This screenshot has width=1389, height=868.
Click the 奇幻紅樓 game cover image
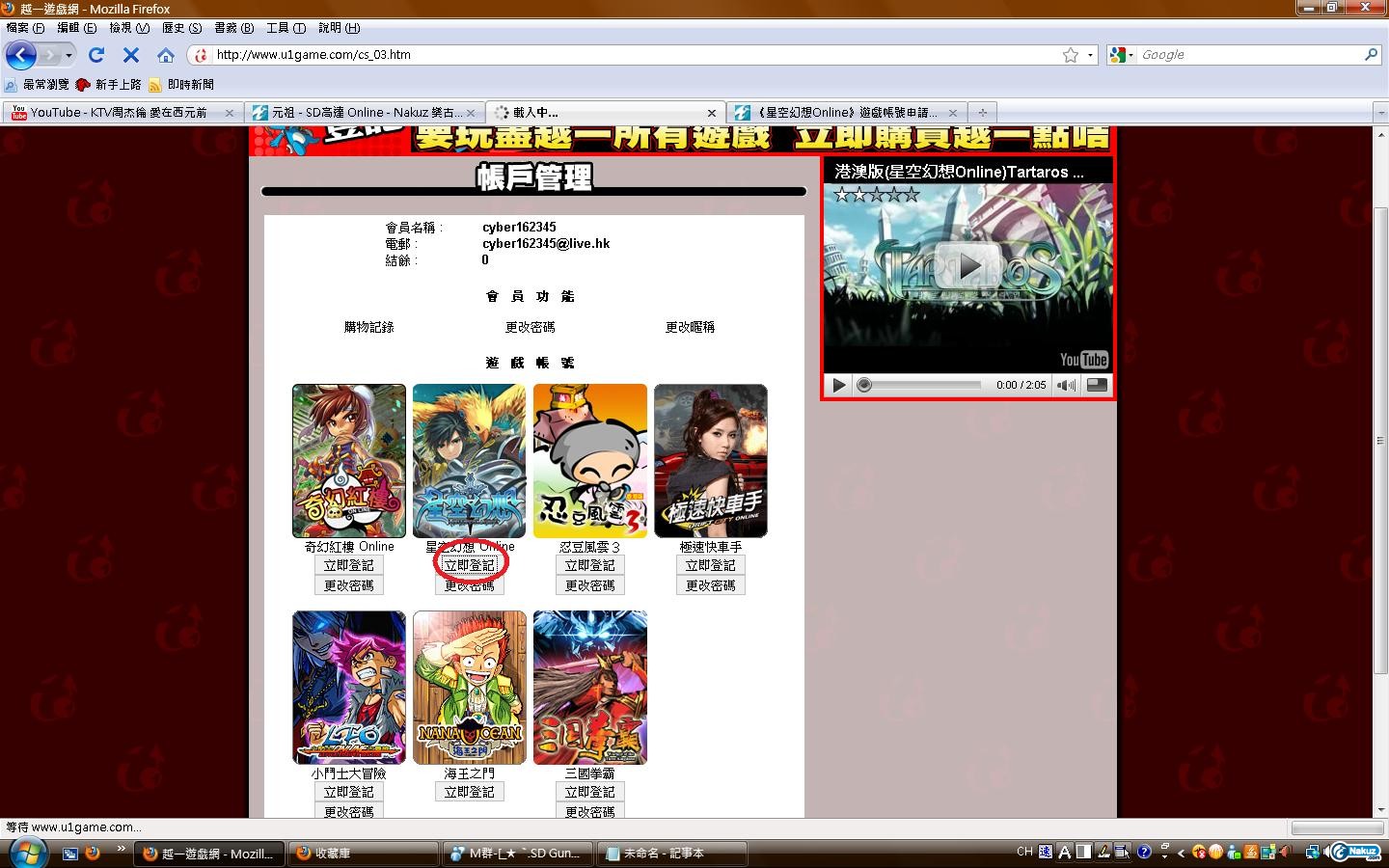[349, 461]
